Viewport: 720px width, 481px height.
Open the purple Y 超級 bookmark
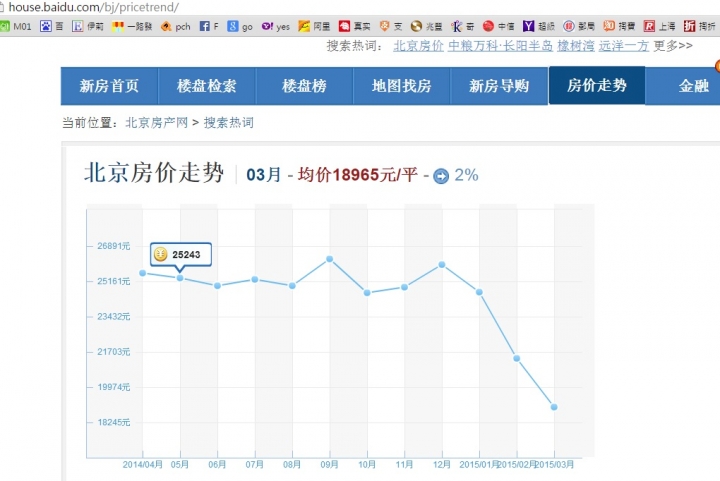tap(539, 26)
